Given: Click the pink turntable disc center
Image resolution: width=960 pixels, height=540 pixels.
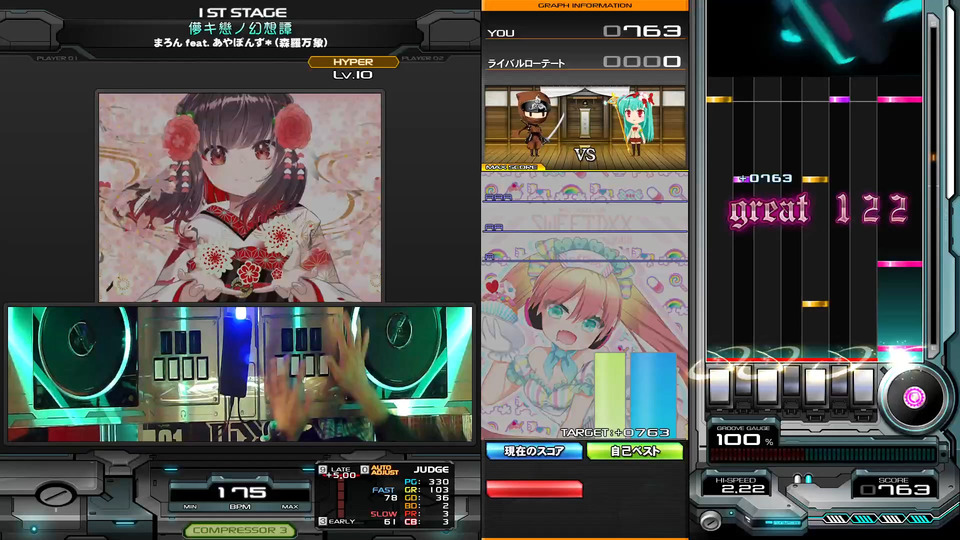Looking at the screenshot, I should click(x=913, y=397).
